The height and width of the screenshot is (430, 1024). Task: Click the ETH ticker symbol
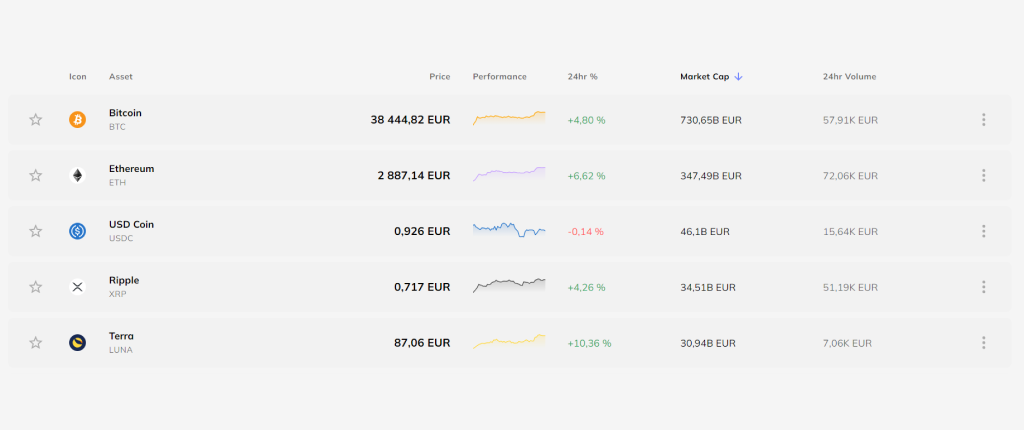tap(118, 182)
